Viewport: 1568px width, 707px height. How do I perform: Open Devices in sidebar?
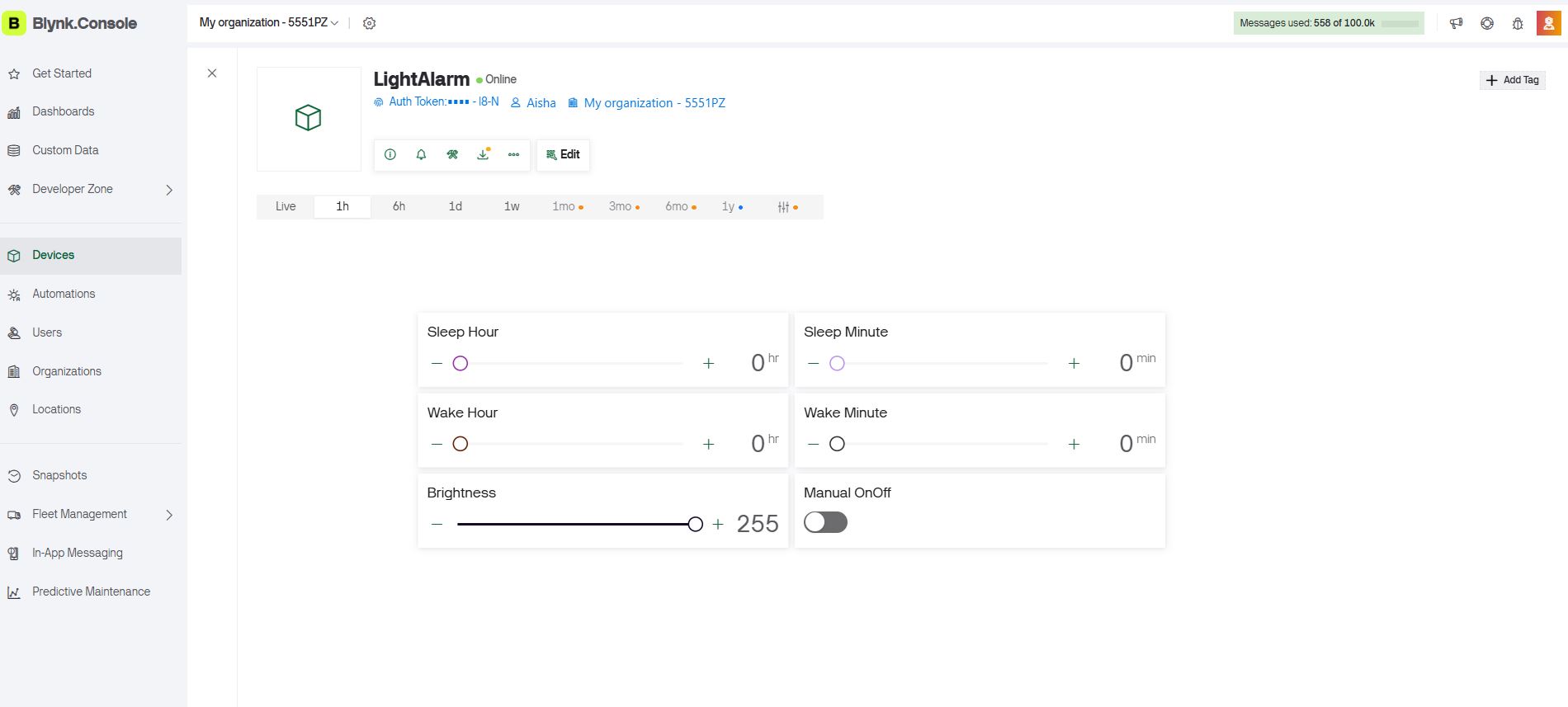91,256
